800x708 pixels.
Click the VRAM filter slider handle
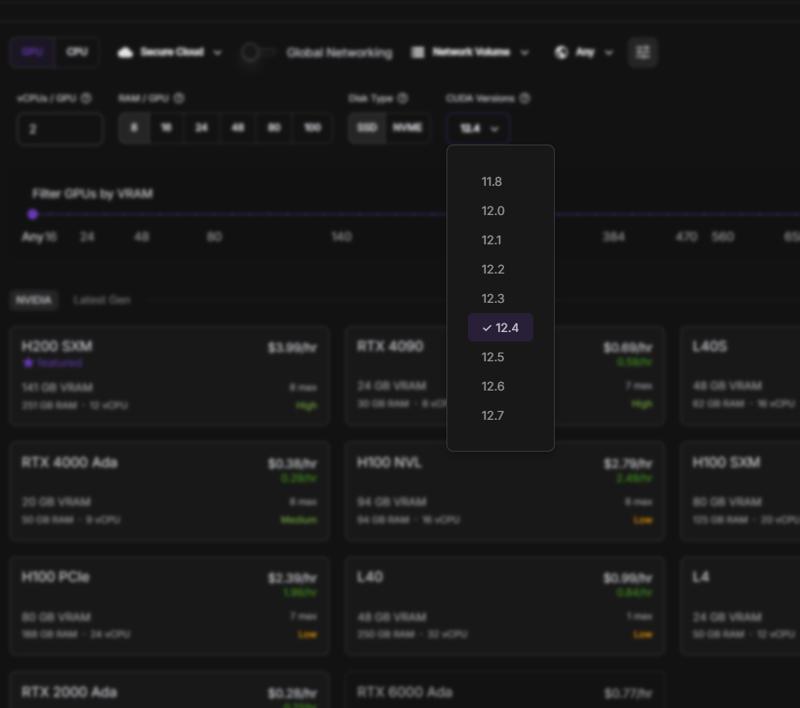33,214
